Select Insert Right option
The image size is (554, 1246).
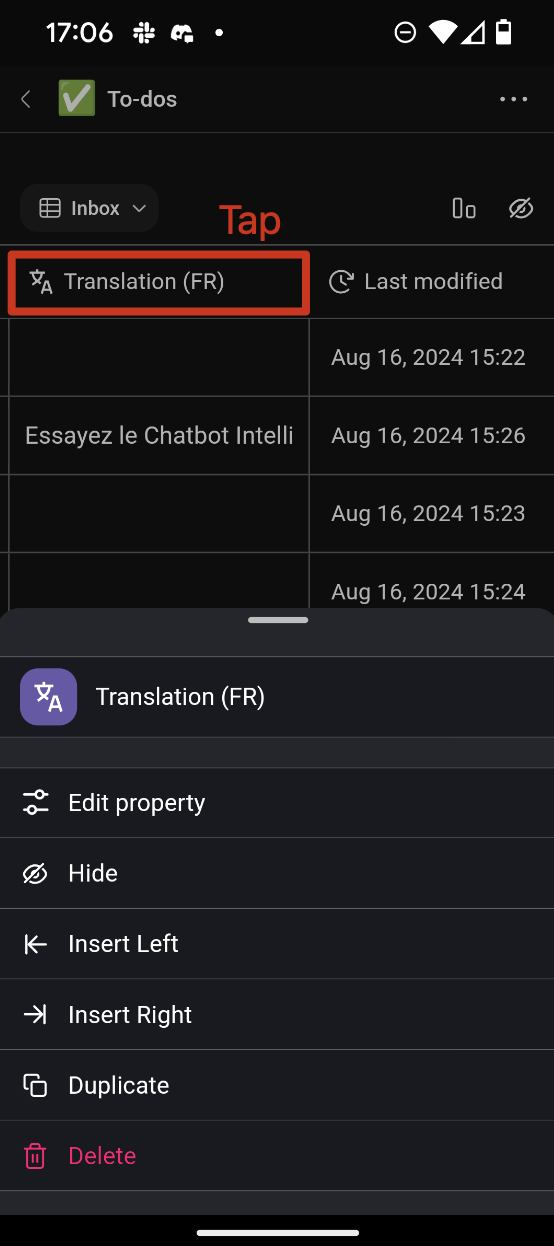277,1015
